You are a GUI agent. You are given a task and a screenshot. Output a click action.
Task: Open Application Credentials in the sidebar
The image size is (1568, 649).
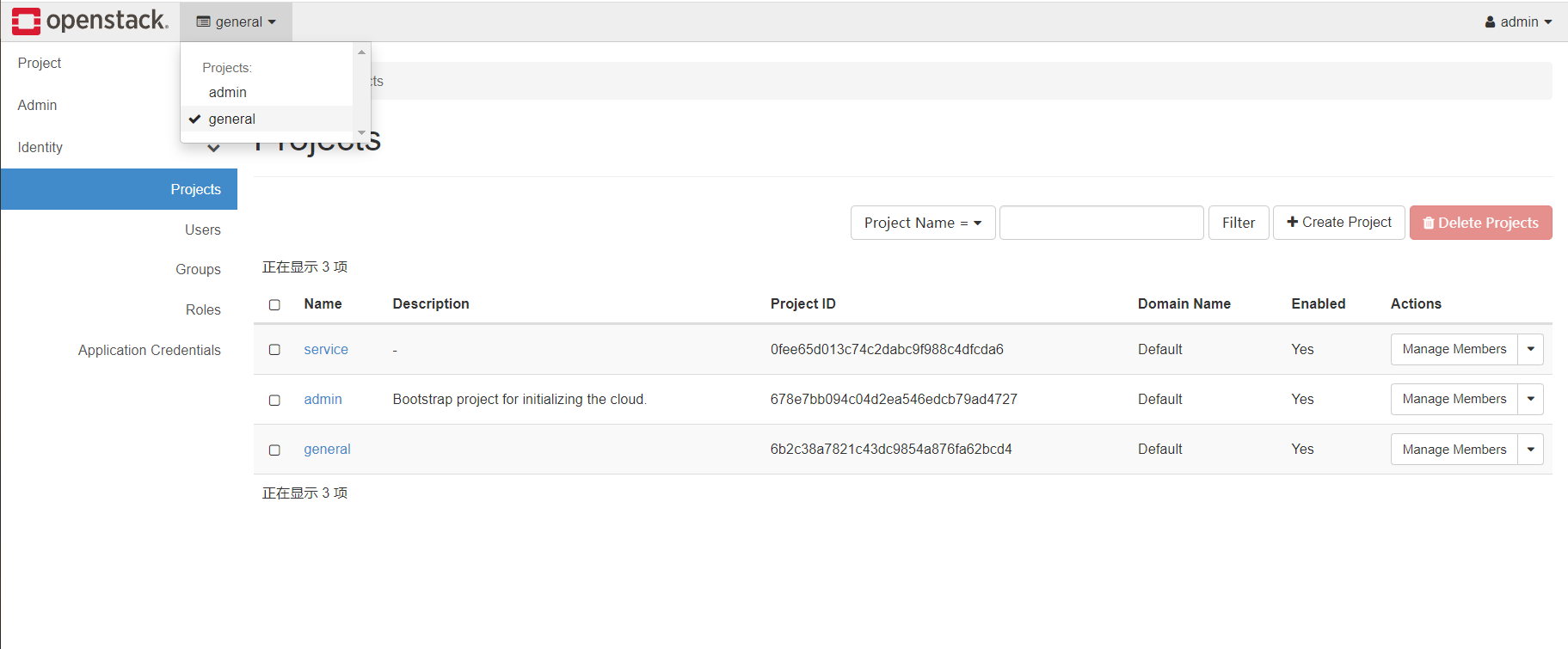150,350
